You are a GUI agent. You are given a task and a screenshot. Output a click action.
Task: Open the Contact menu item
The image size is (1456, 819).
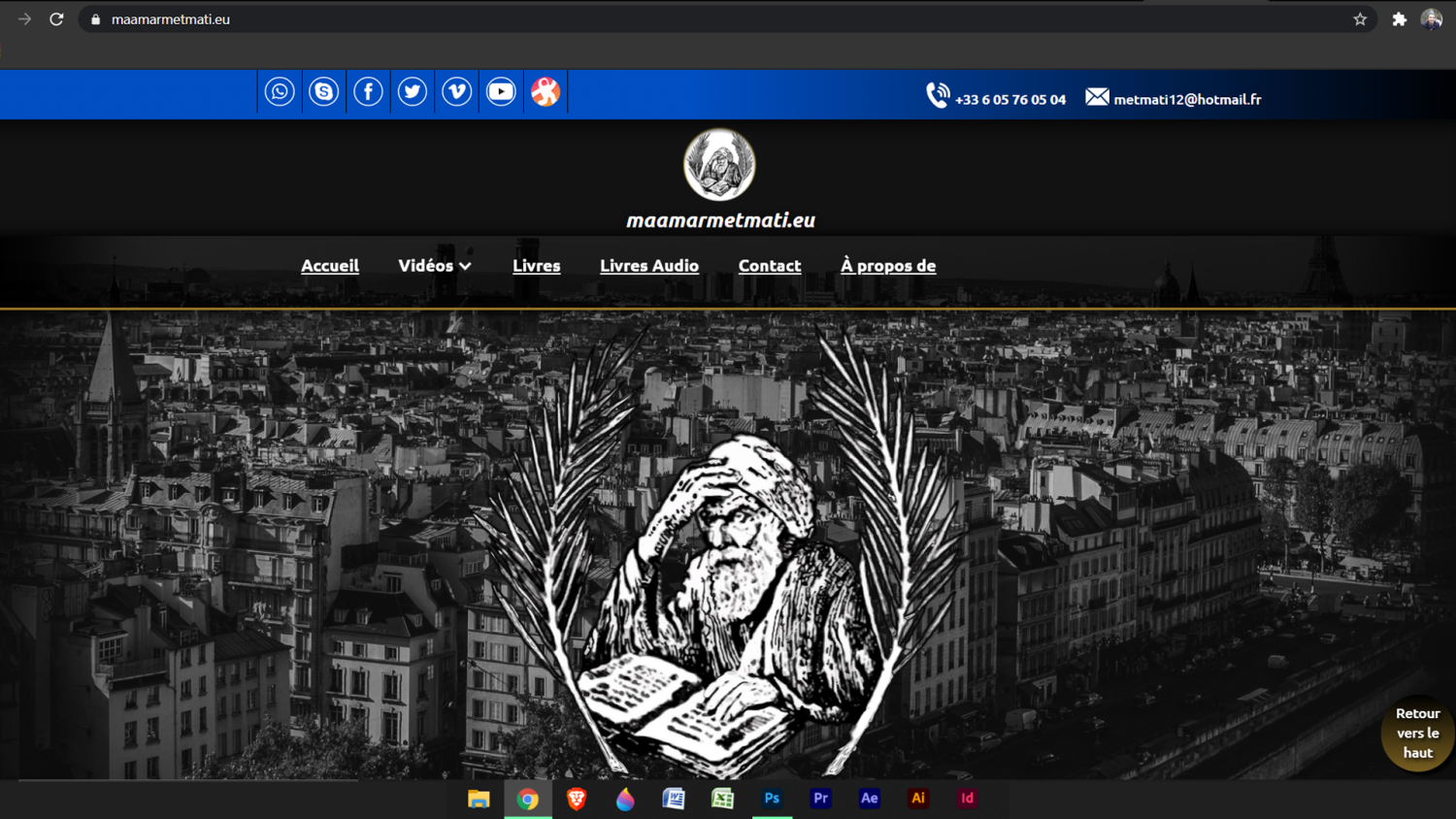pyautogui.click(x=770, y=265)
